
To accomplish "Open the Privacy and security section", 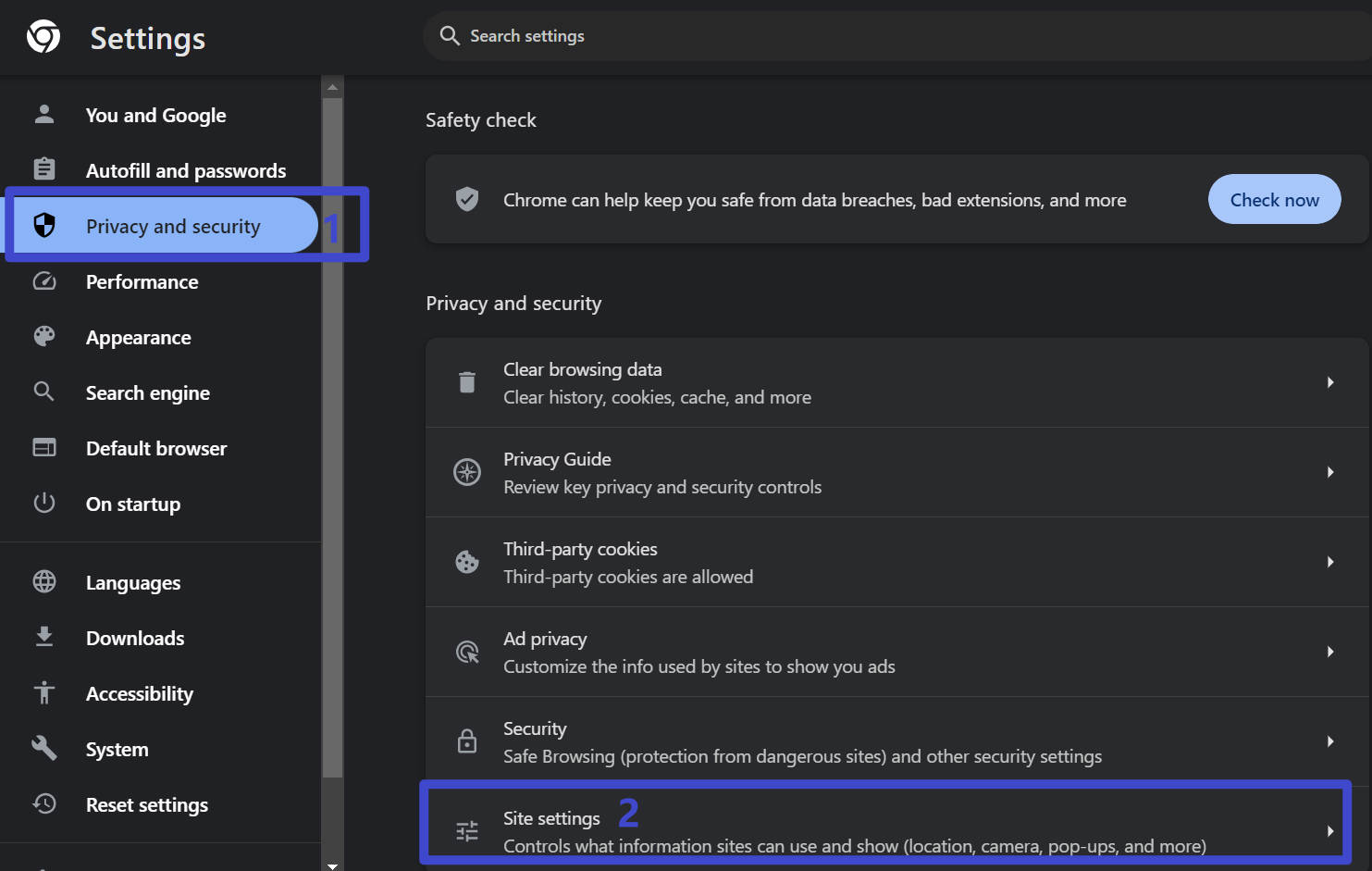I will [x=172, y=225].
